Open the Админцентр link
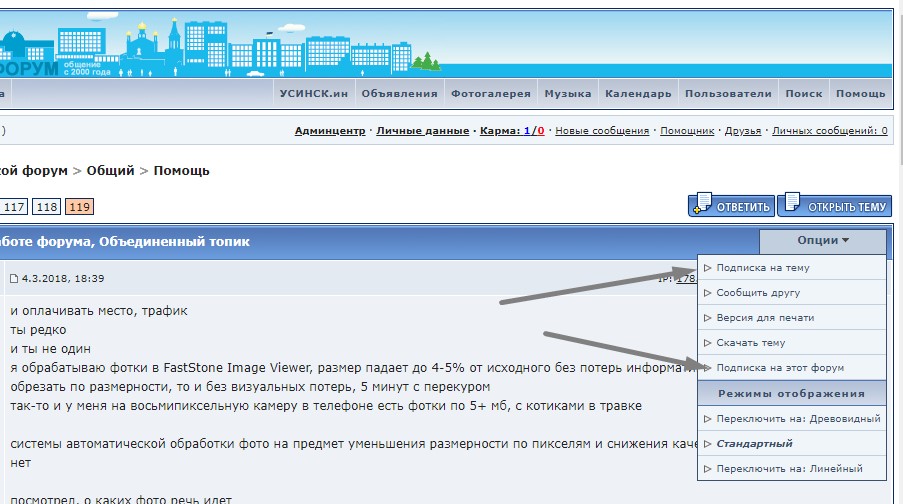903x504 pixels. click(330, 131)
